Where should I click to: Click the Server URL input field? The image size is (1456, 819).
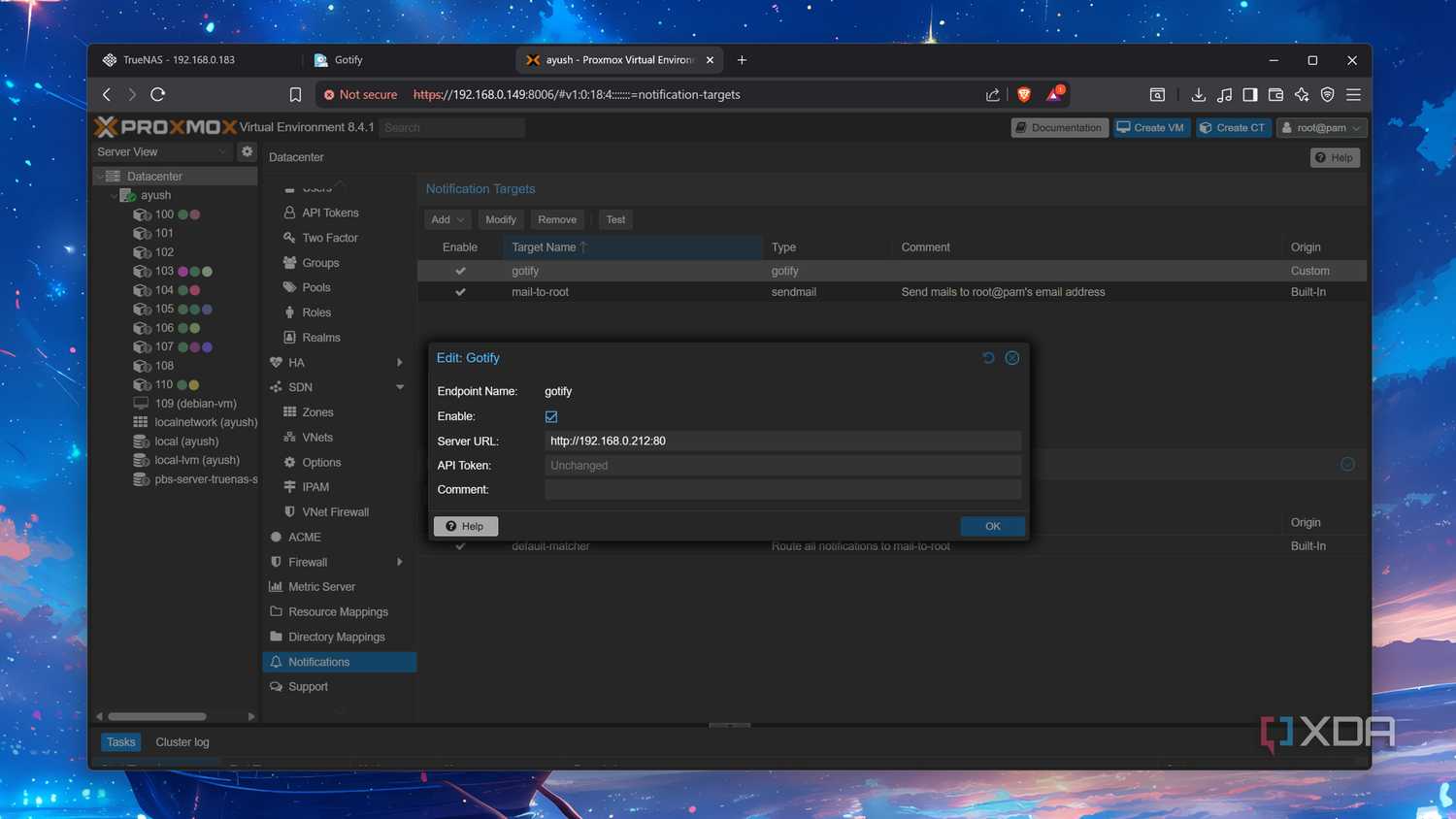(782, 441)
